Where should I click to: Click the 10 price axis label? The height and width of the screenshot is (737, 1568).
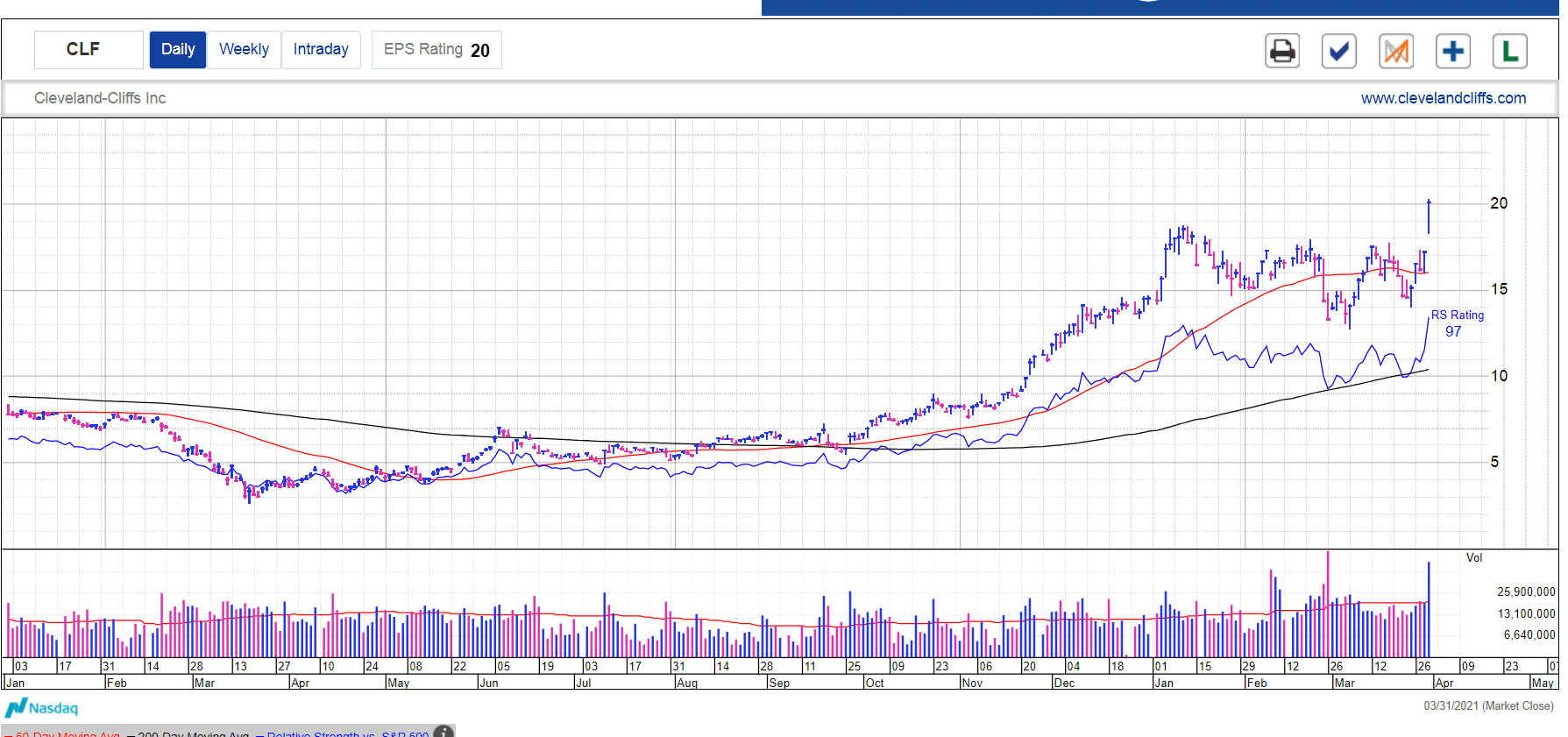[1499, 376]
